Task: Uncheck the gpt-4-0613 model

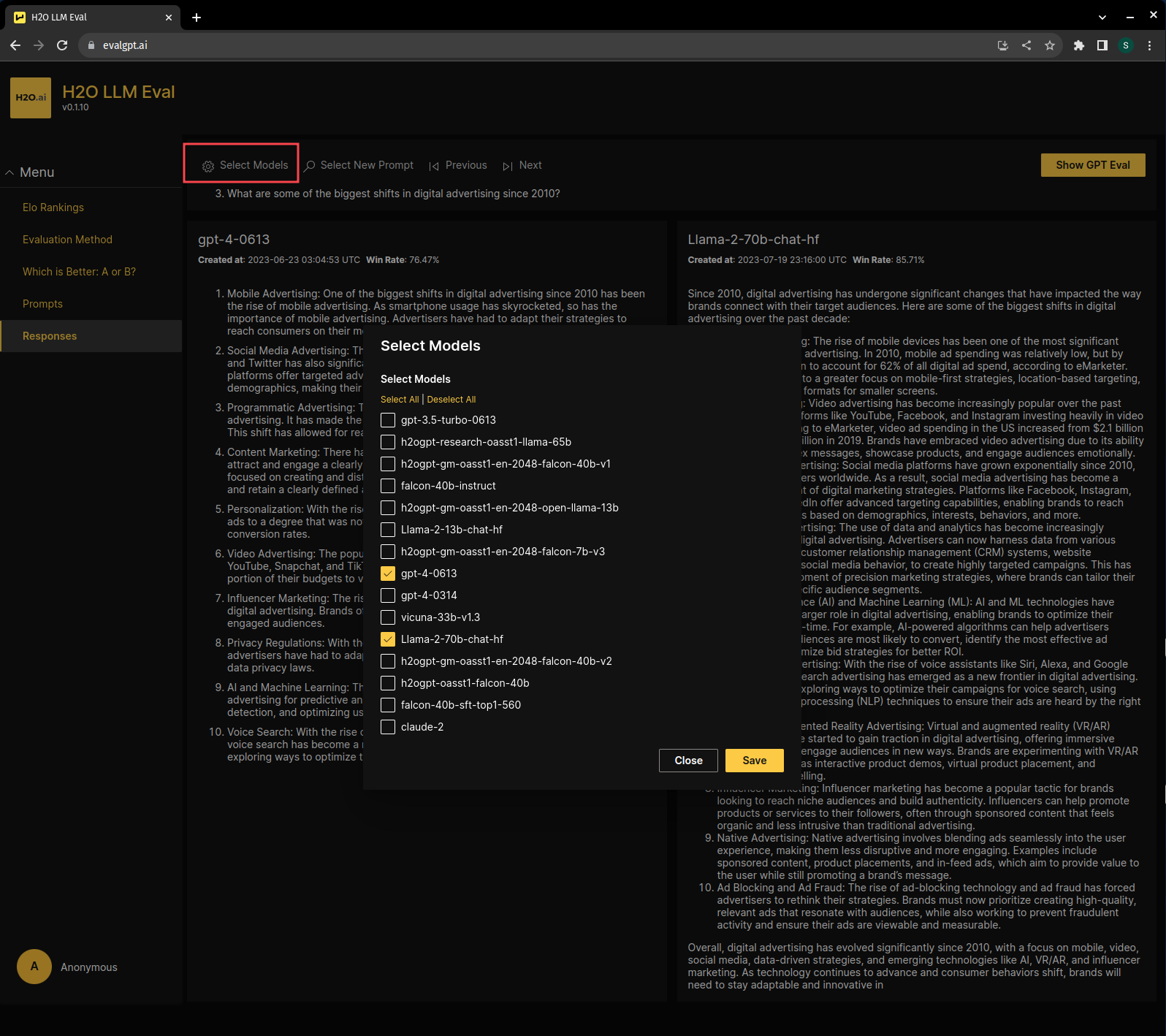Action: click(388, 574)
